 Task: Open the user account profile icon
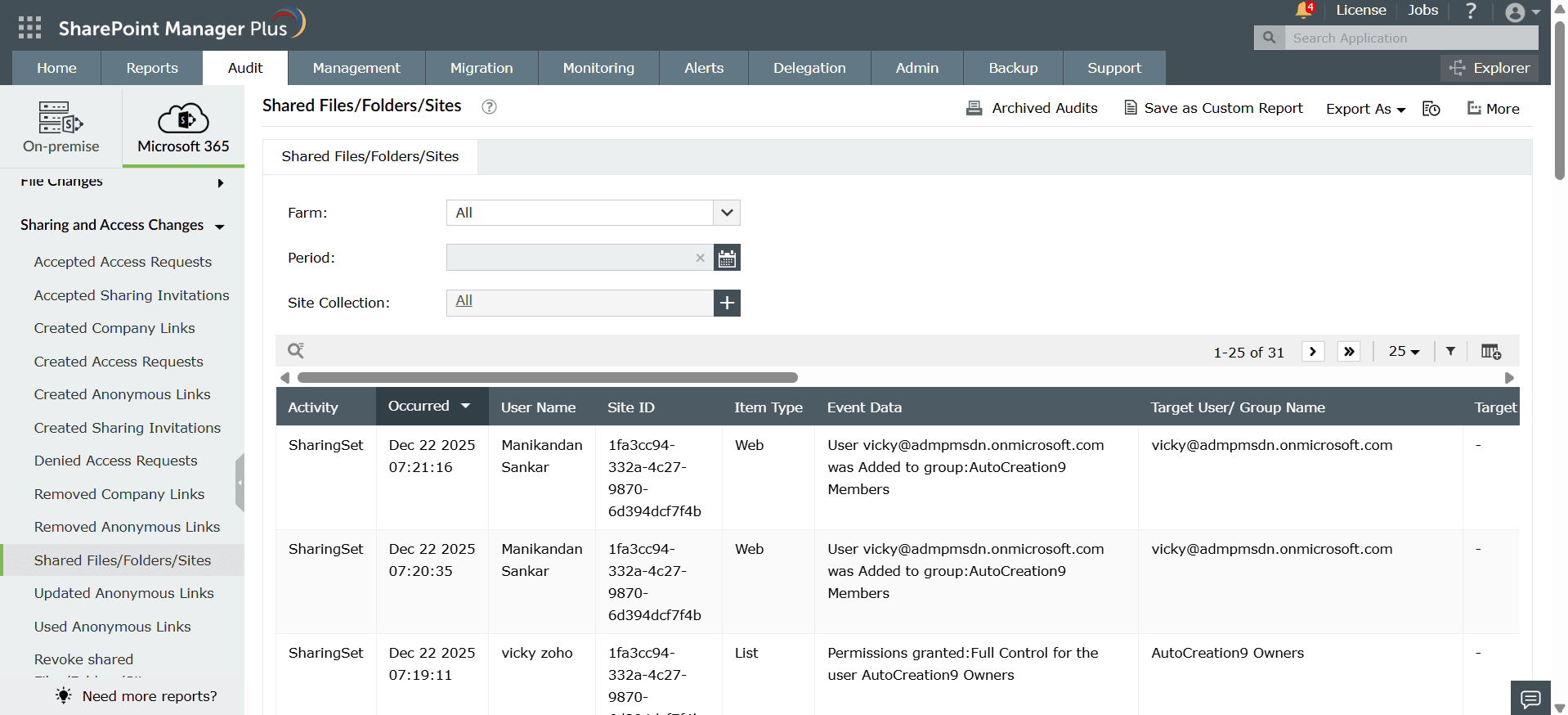point(1515,12)
